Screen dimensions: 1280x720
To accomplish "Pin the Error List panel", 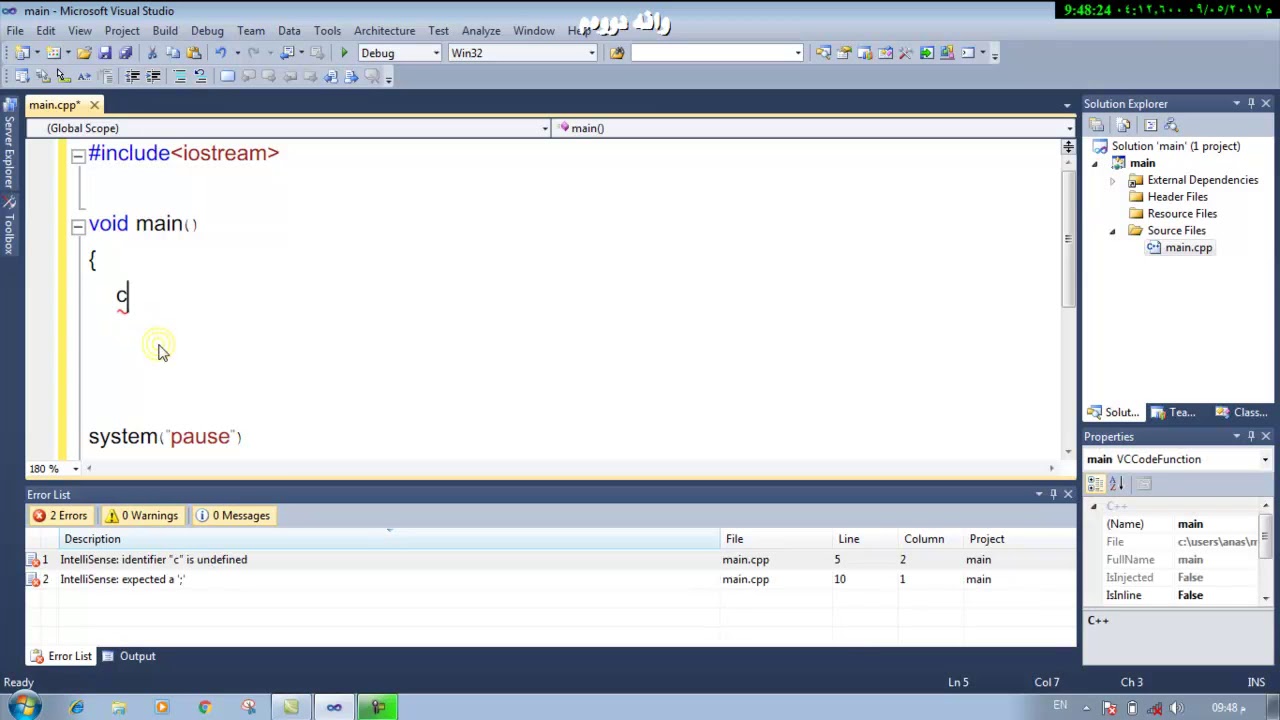I will (1053, 494).
